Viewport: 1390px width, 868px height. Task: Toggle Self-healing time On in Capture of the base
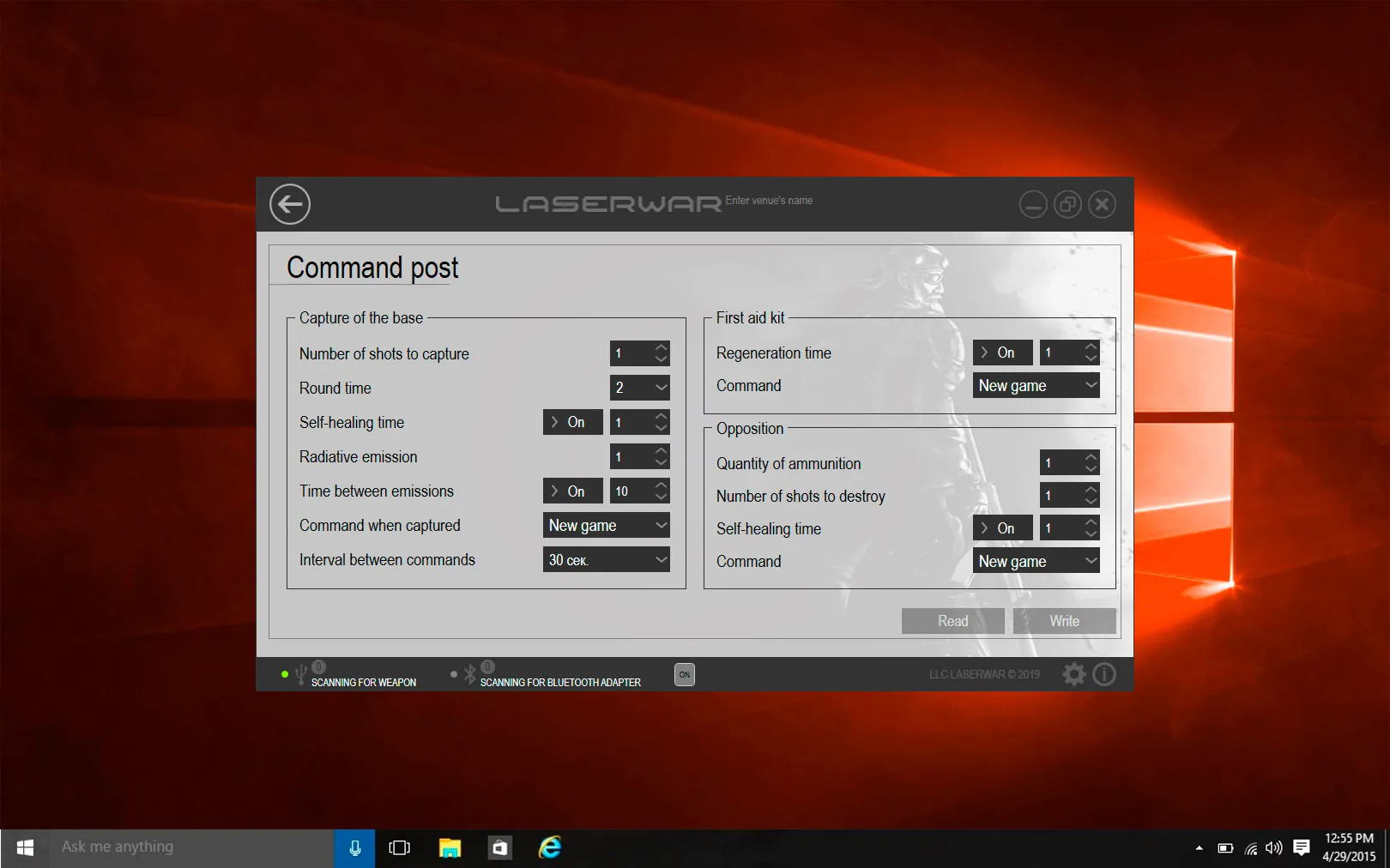(x=573, y=422)
